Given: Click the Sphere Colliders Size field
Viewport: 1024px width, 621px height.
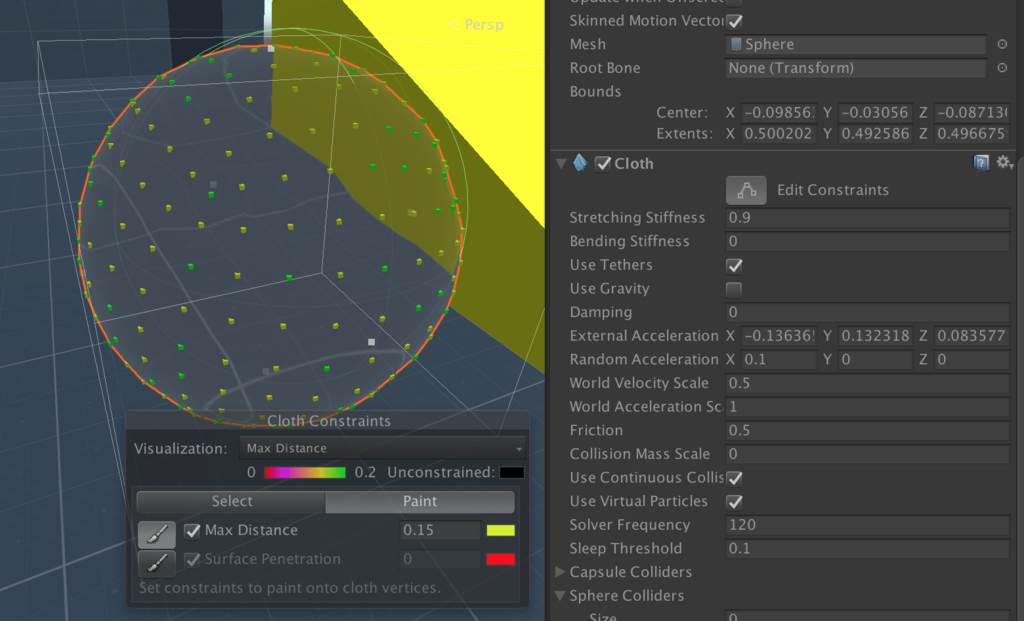Looking at the screenshot, I should point(868,616).
